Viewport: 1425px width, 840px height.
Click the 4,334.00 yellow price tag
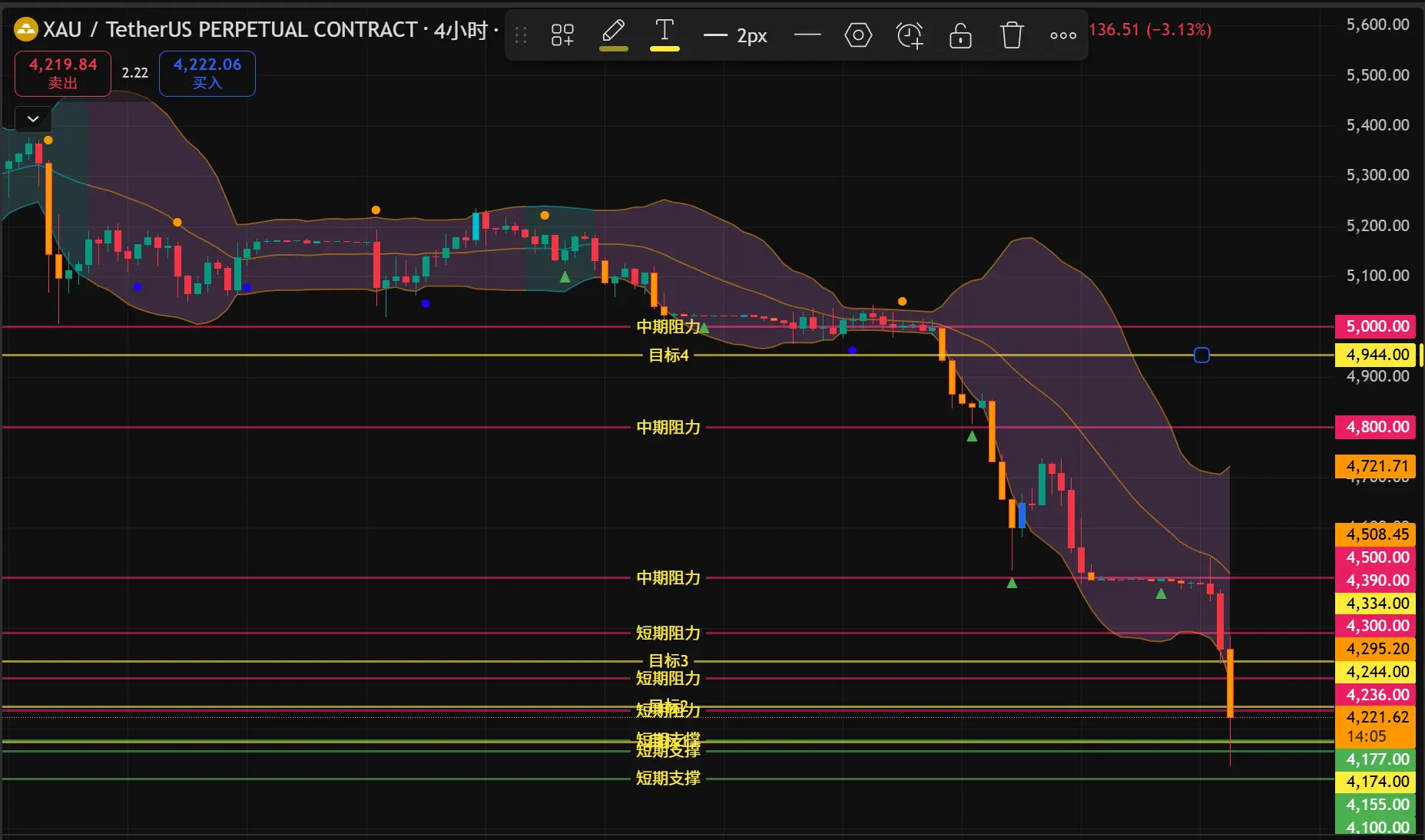click(1375, 604)
